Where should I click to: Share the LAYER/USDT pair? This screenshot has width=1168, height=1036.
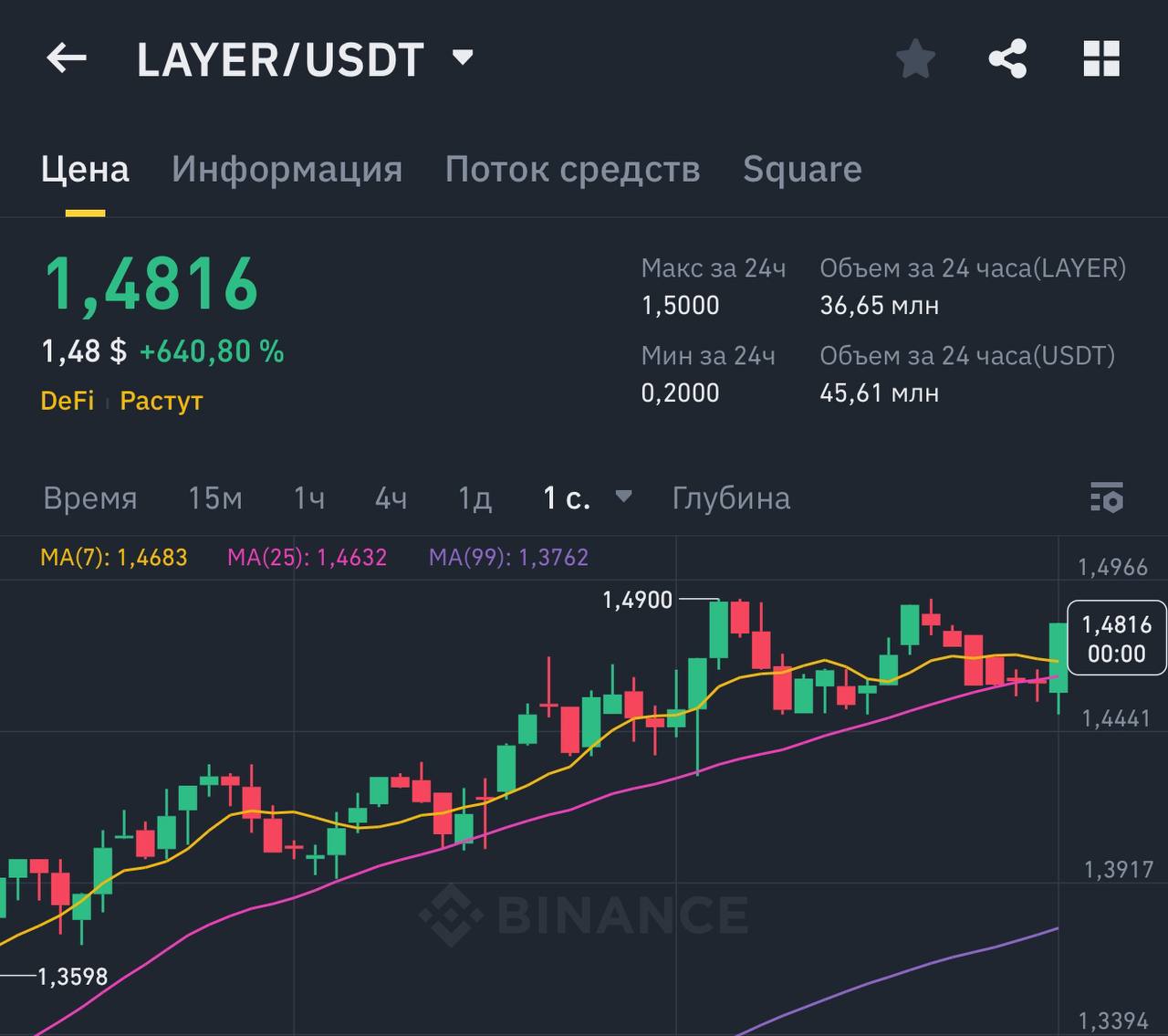point(1008,59)
